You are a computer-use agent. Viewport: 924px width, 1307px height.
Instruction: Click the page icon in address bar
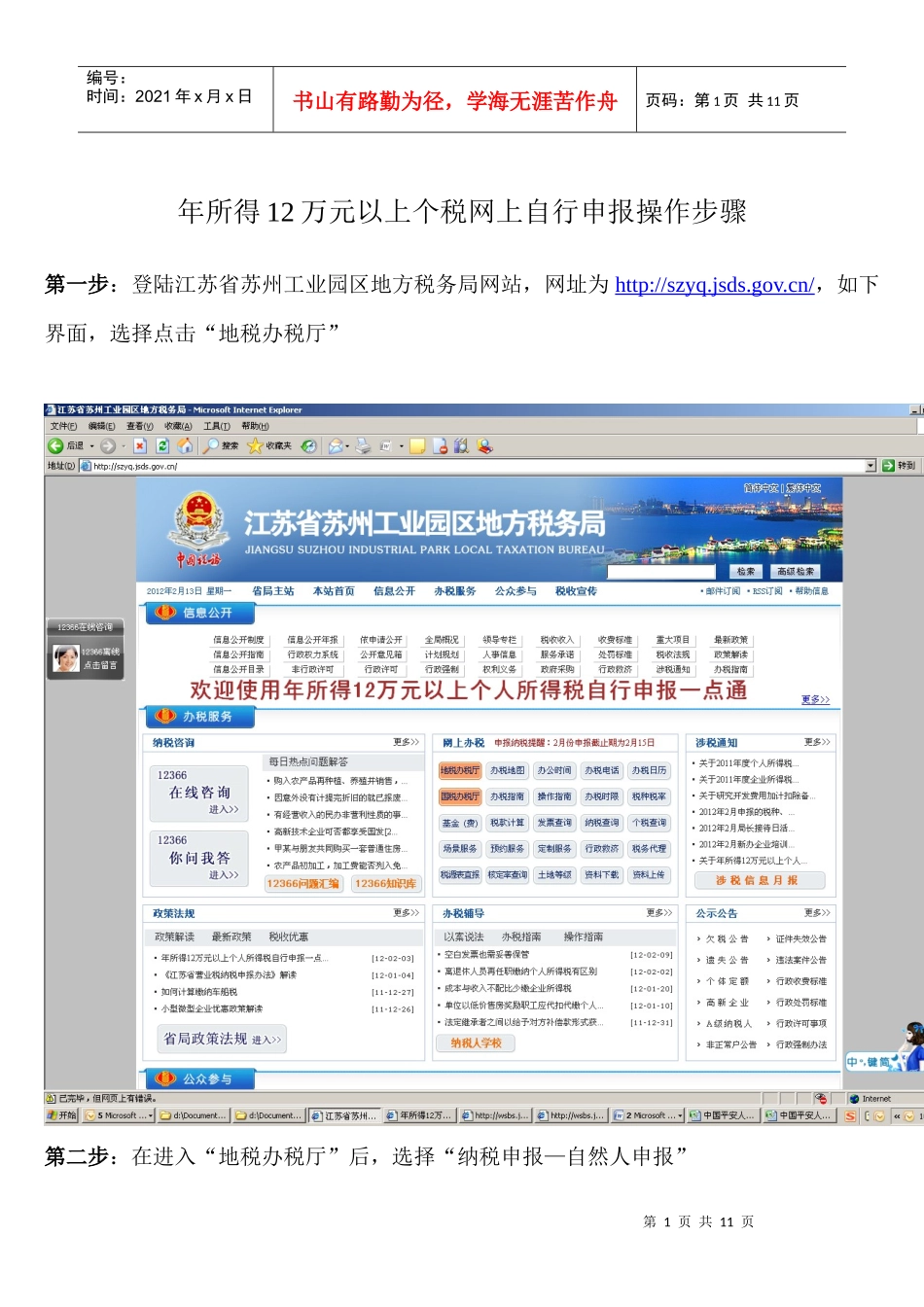[x=86, y=466]
